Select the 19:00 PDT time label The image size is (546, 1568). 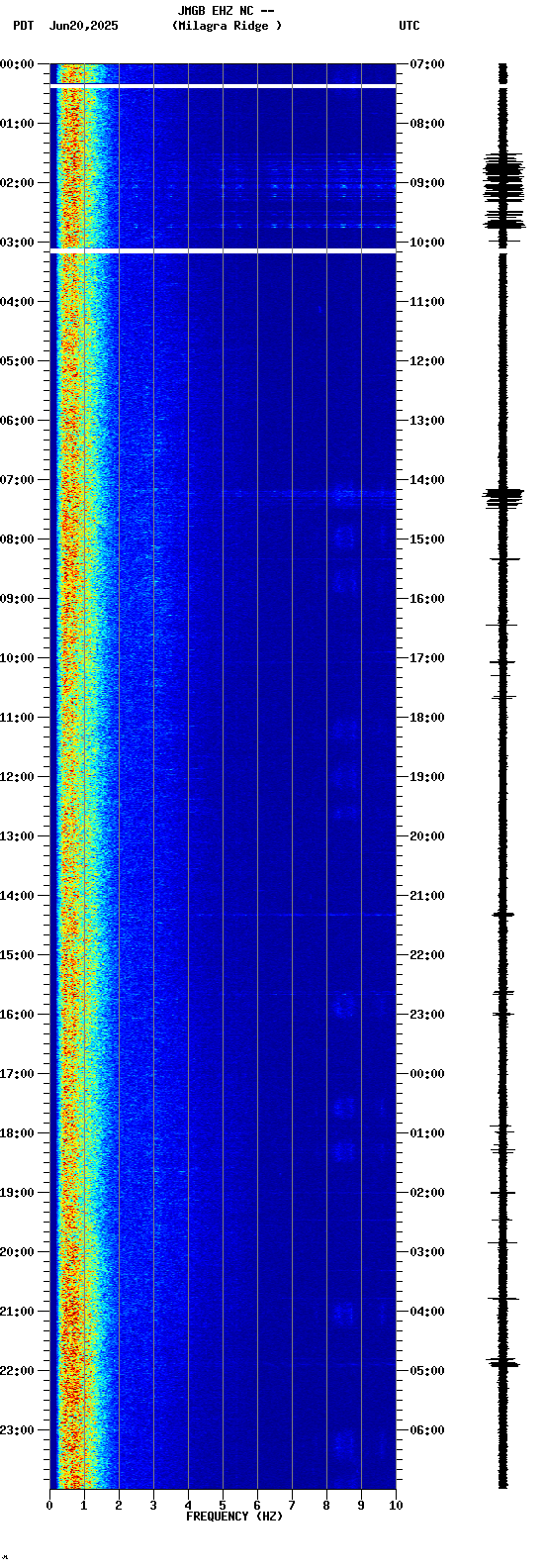coord(17,1193)
